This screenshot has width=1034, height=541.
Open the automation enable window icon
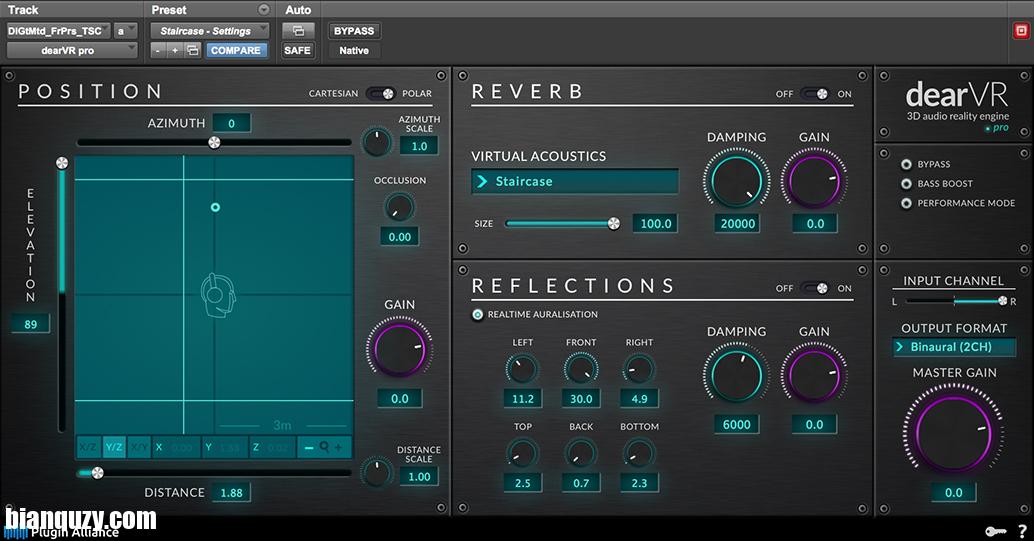pyautogui.click(x=298, y=31)
